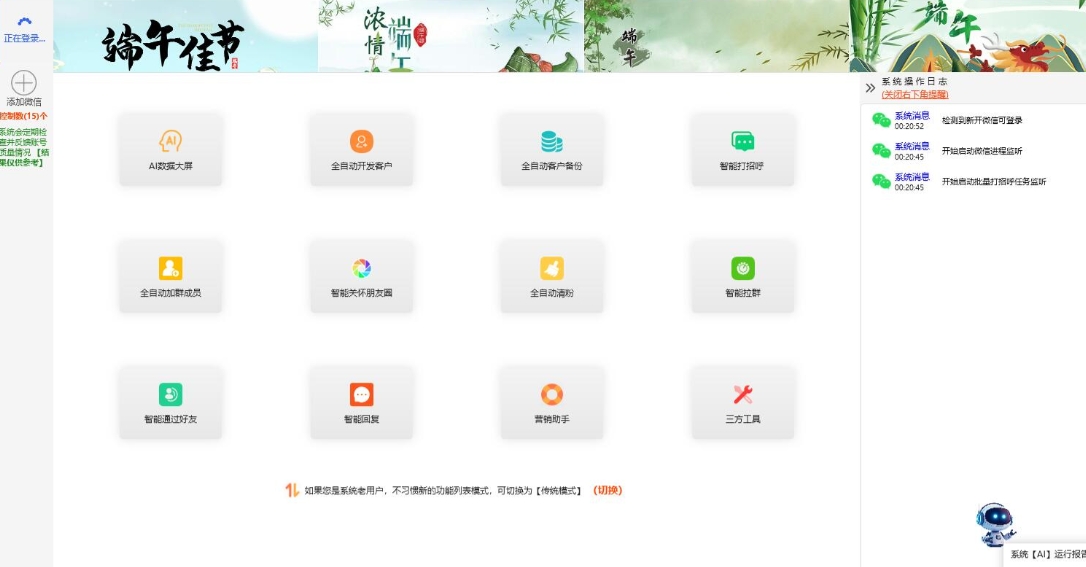Switch to traditional mode via 切换 link
The height and width of the screenshot is (567, 1086).
(x=607, y=490)
